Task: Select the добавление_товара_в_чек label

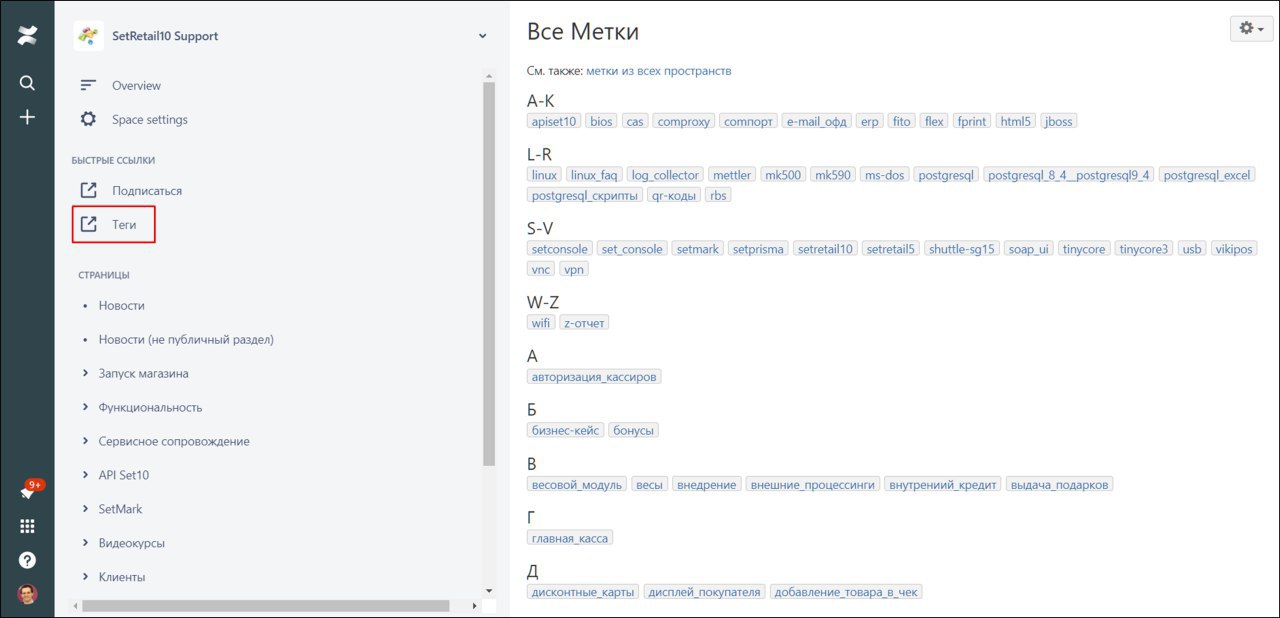Action: (846, 592)
